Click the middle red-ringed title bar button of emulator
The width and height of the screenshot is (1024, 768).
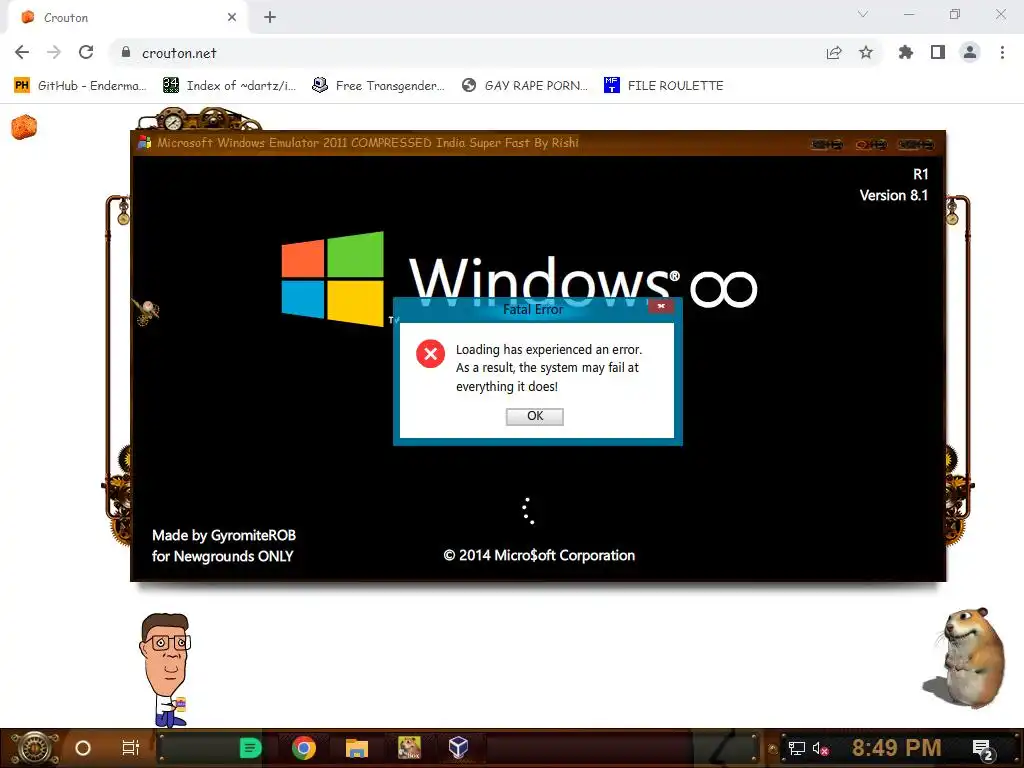tap(871, 144)
